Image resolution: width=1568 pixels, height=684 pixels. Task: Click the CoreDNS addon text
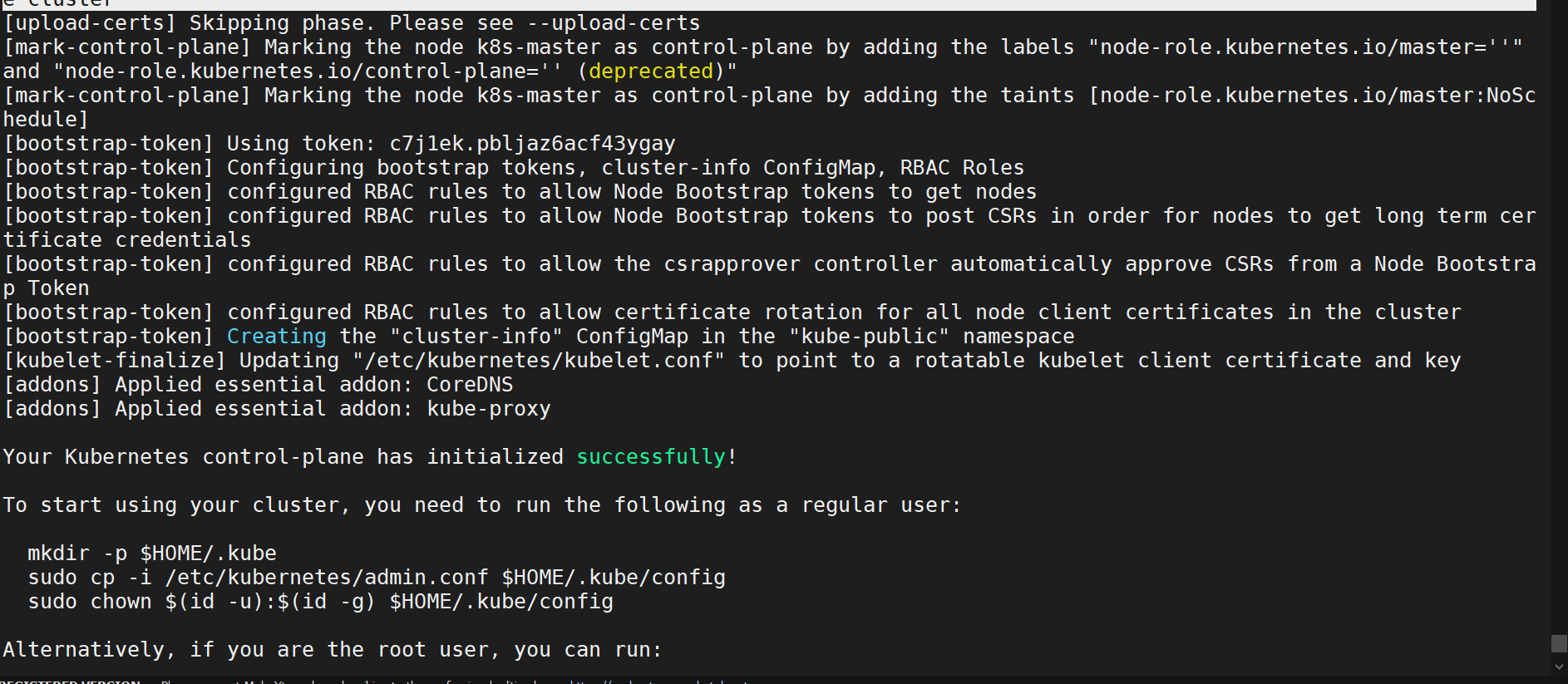[470, 385]
